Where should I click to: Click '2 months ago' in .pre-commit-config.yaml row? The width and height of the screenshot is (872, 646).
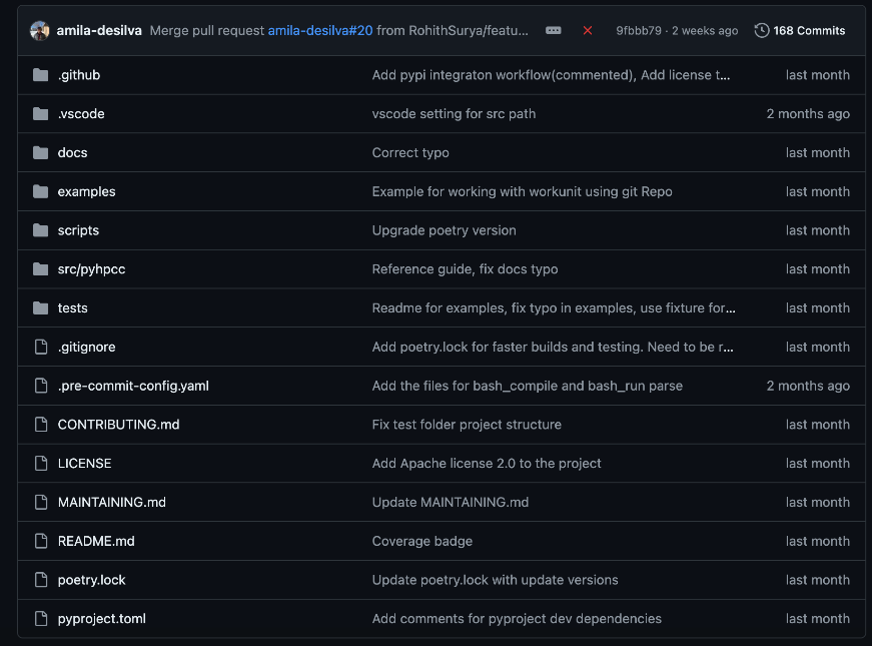click(x=808, y=386)
